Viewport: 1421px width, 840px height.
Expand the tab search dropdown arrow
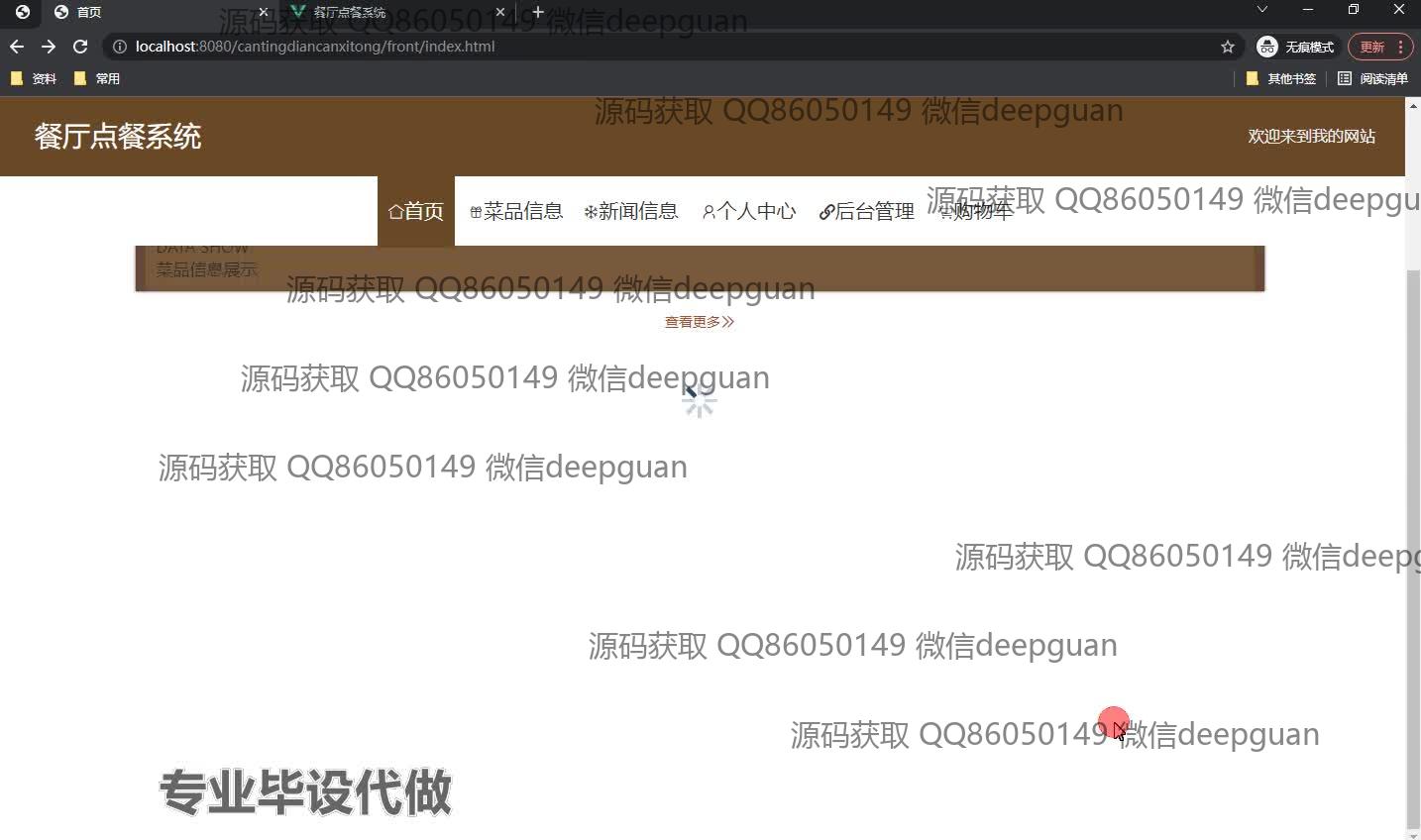pyautogui.click(x=1261, y=10)
